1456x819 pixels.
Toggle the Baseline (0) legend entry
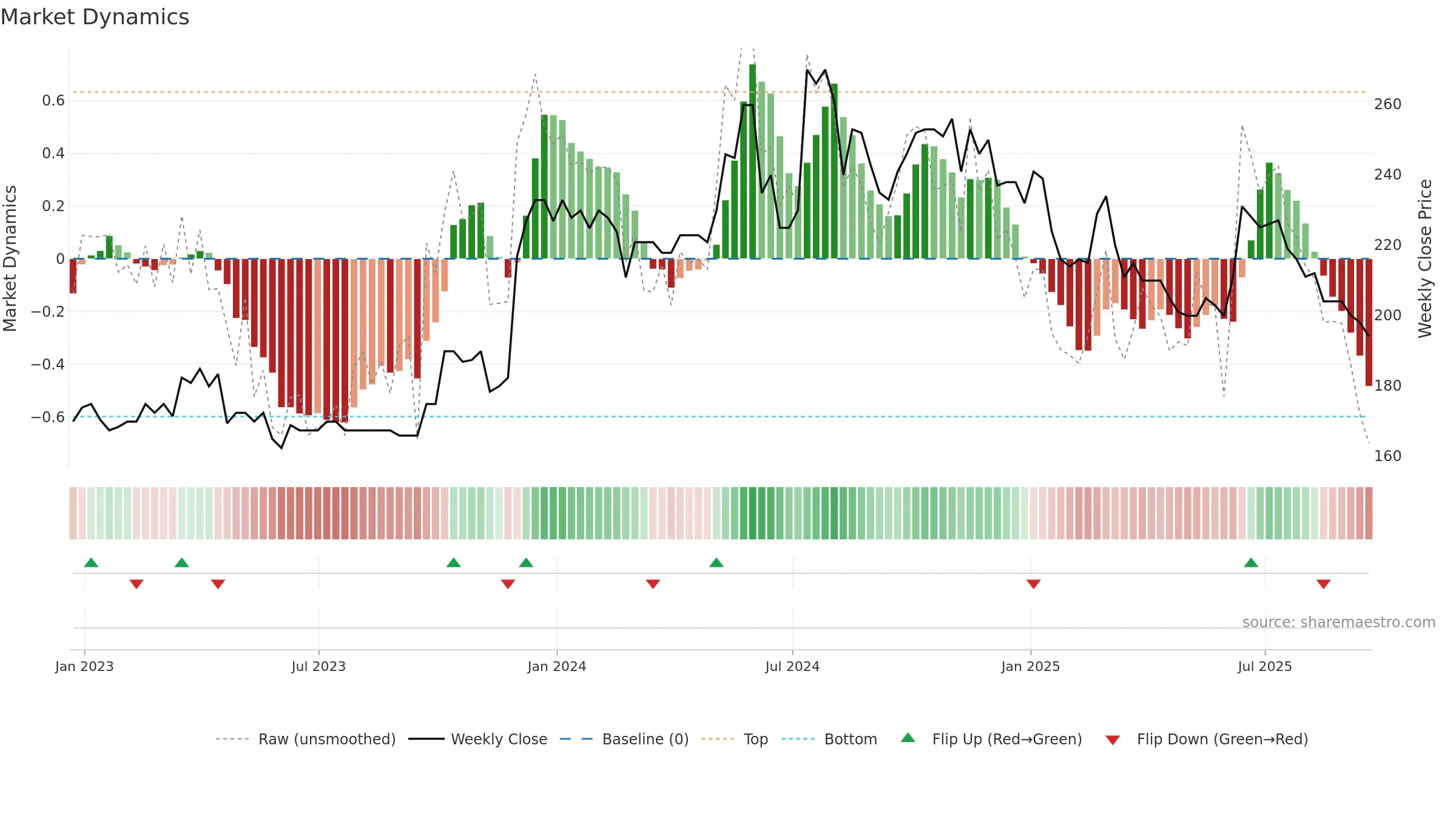[x=624, y=739]
